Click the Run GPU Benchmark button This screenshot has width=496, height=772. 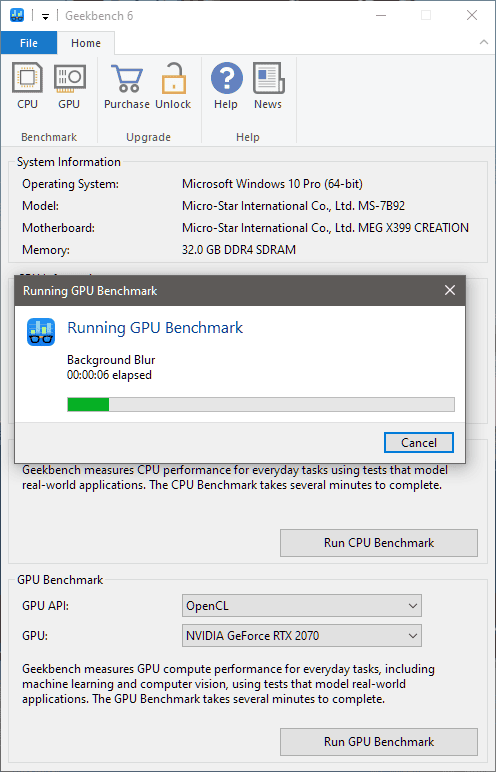click(379, 741)
